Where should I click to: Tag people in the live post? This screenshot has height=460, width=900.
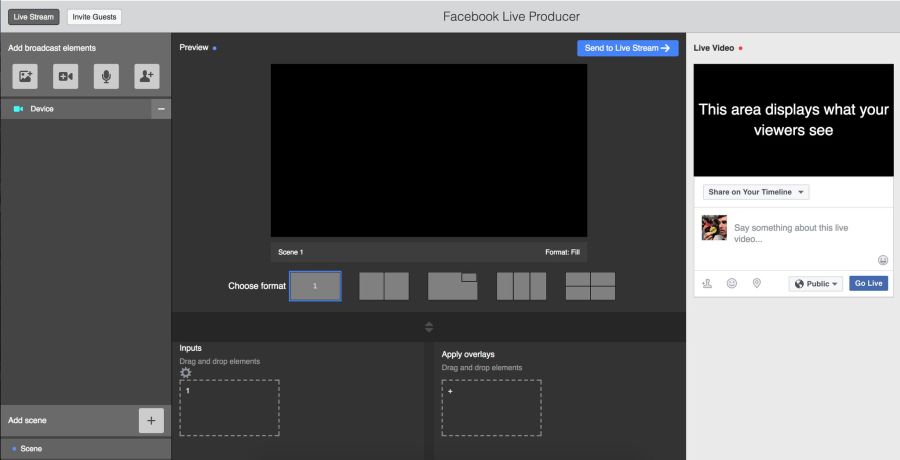707,283
